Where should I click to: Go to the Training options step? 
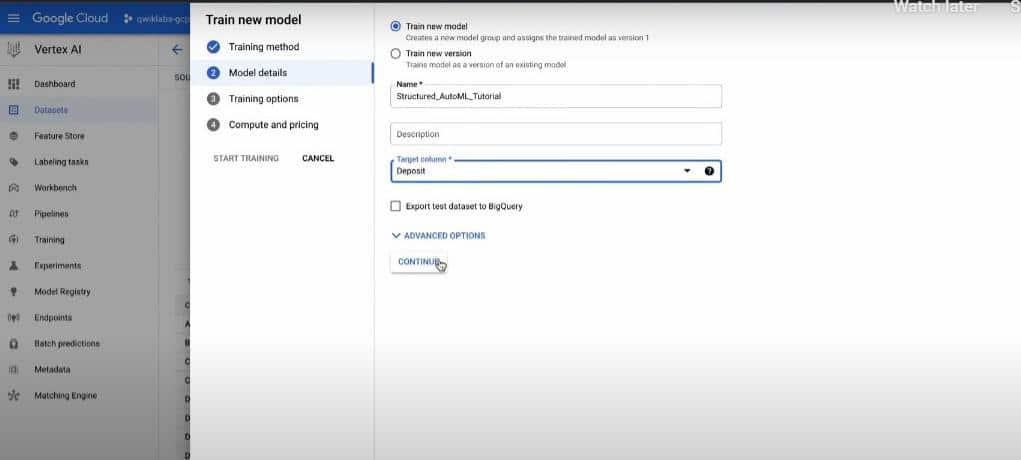point(263,99)
